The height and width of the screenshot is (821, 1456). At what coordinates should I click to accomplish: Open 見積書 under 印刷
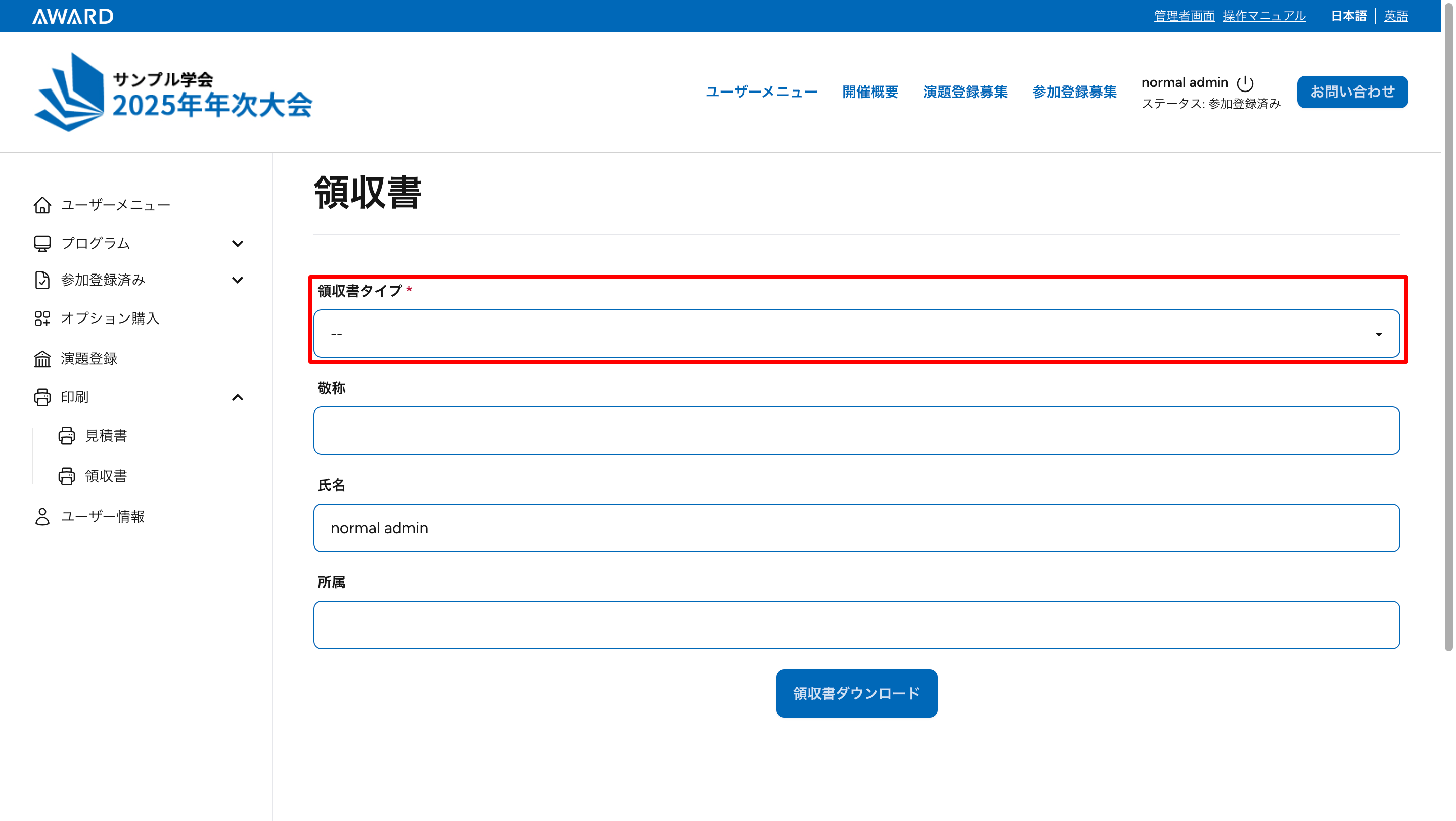click(x=106, y=436)
